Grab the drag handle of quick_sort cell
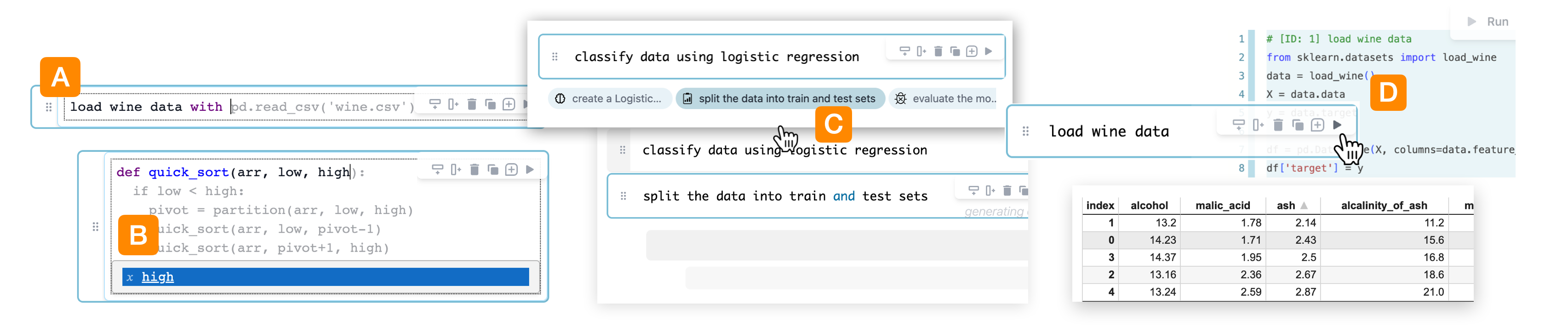Viewport: 1568px width, 333px height. coord(96,227)
